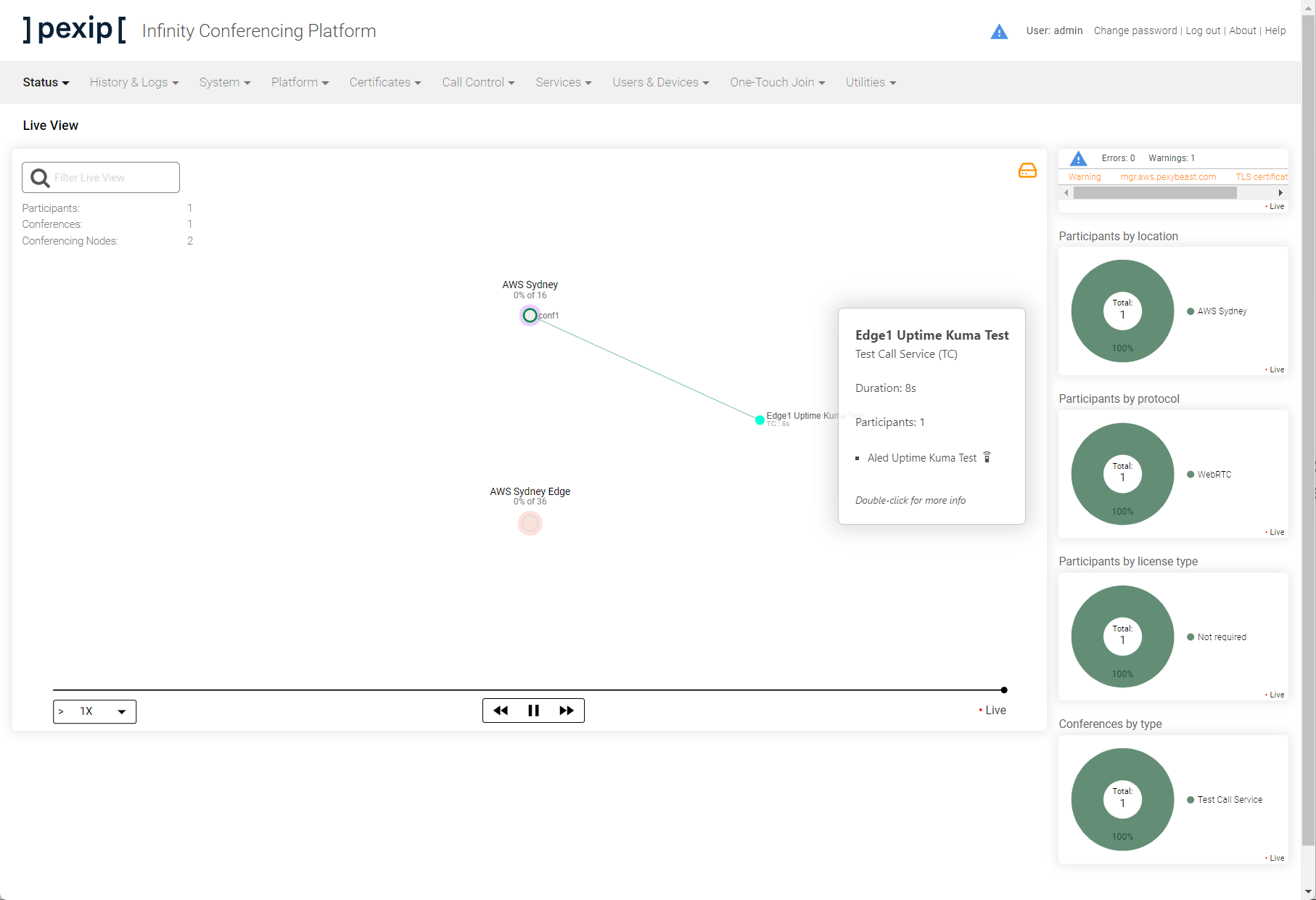Click the alarms panel left scroll arrow
Image resolution: width=1316 pixels, height=900 pixels.
(1066, 193)
